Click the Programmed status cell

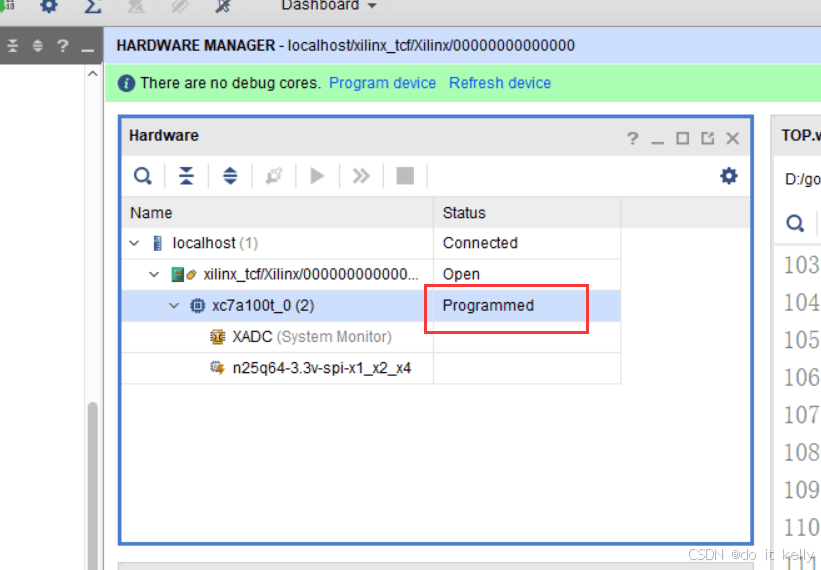(527, 306)
